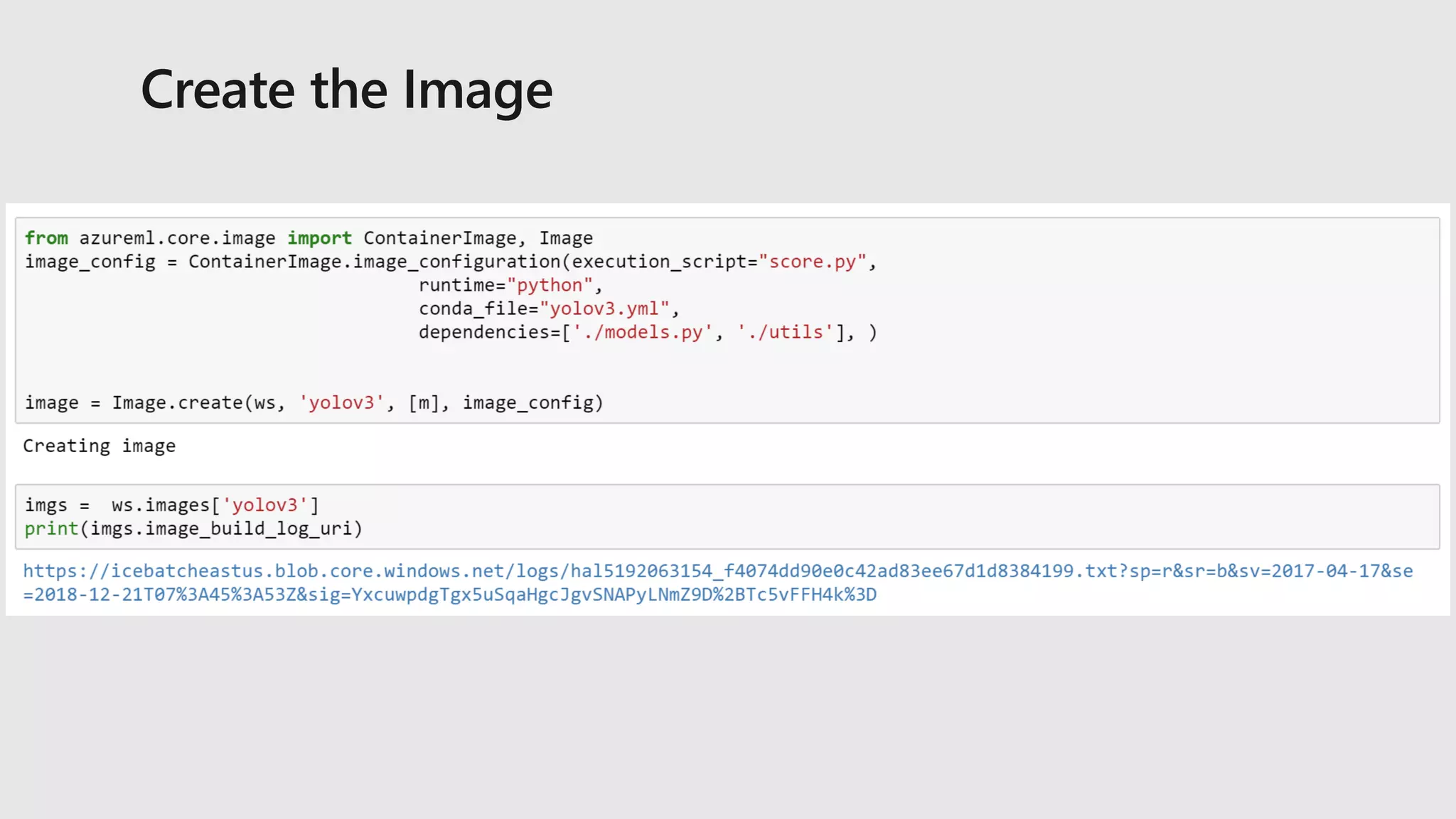Click 'yolov3' in the Image.create call
Screen dimensions: 1456x819
[341, 402]
